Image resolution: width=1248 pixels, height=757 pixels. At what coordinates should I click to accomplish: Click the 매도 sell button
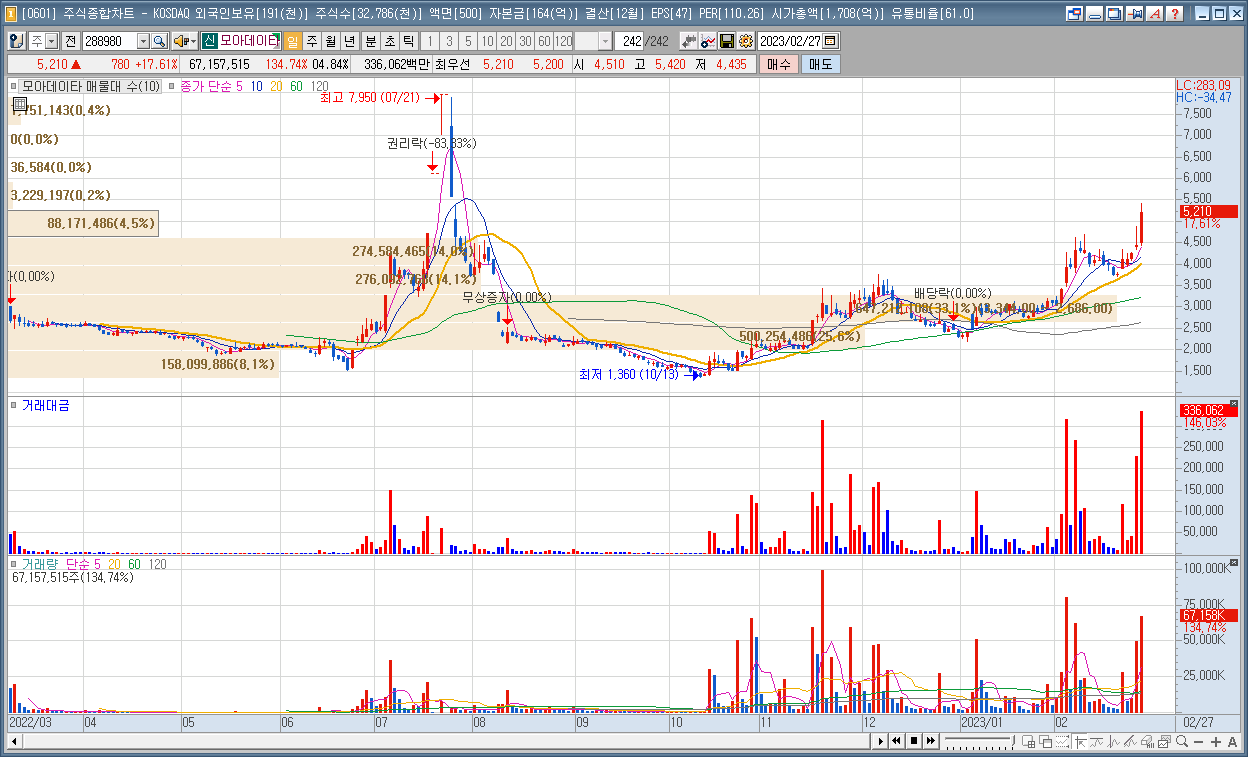pos(820,64)
